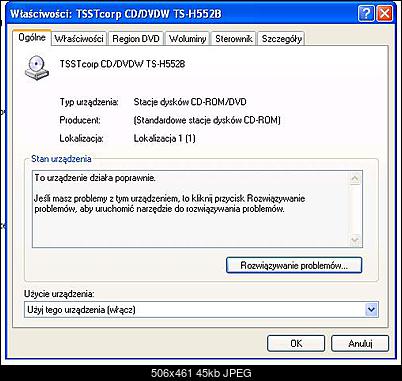This screenshot has width=402, height=381.
Task: Click the text To urządzenie działa poprawnie
Action: pyautogui.click(x=95, y=178)
